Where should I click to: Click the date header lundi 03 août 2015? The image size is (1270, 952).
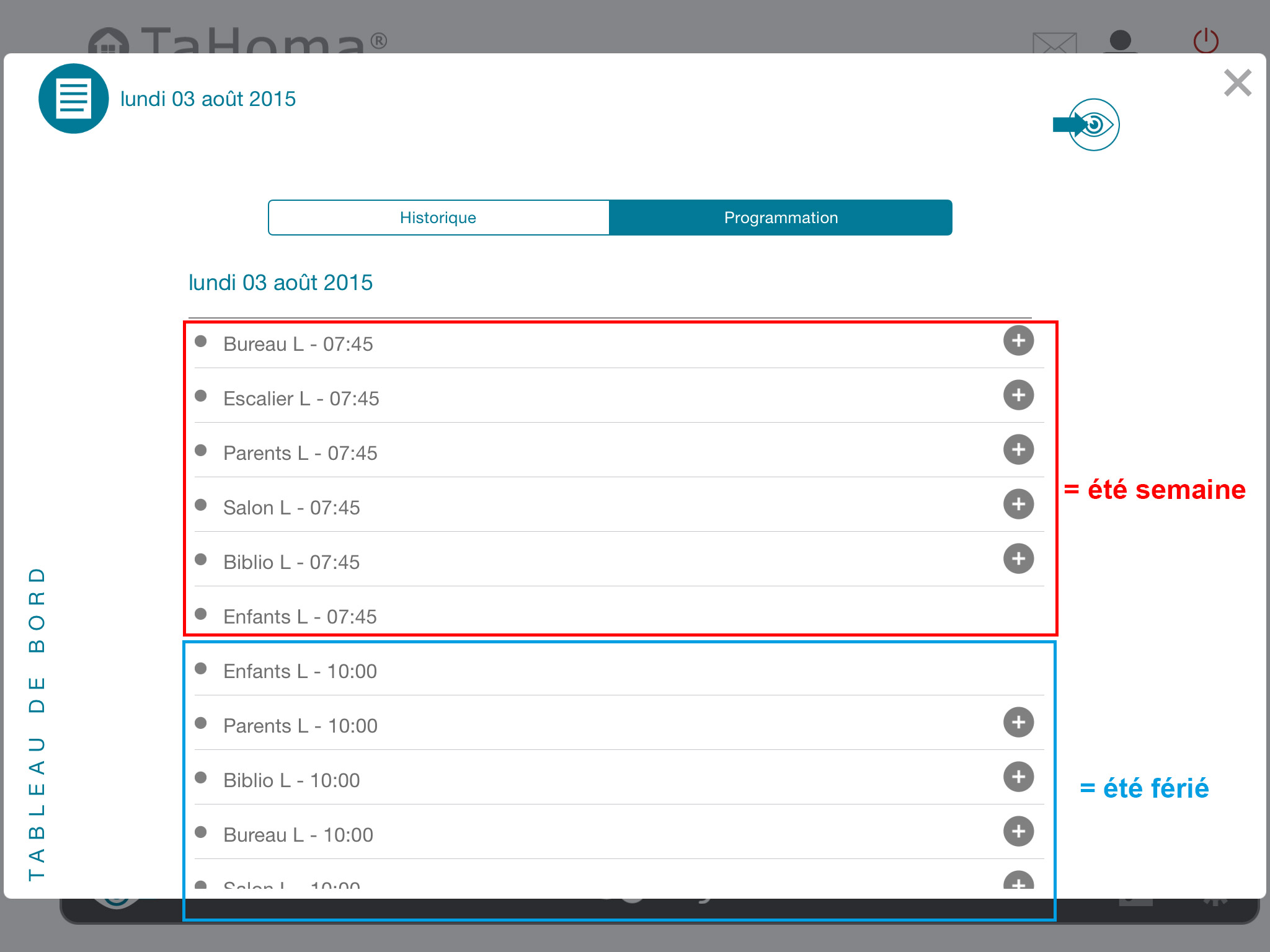(280, 283)
